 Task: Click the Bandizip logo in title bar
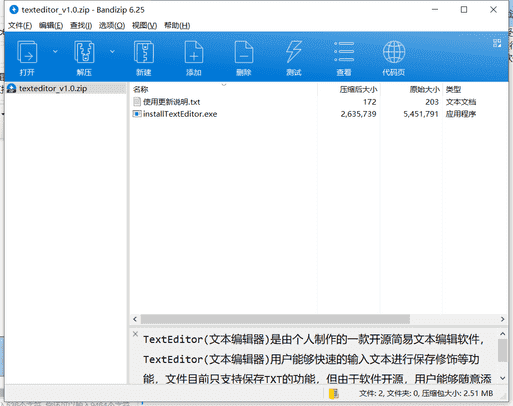point(14,10)
